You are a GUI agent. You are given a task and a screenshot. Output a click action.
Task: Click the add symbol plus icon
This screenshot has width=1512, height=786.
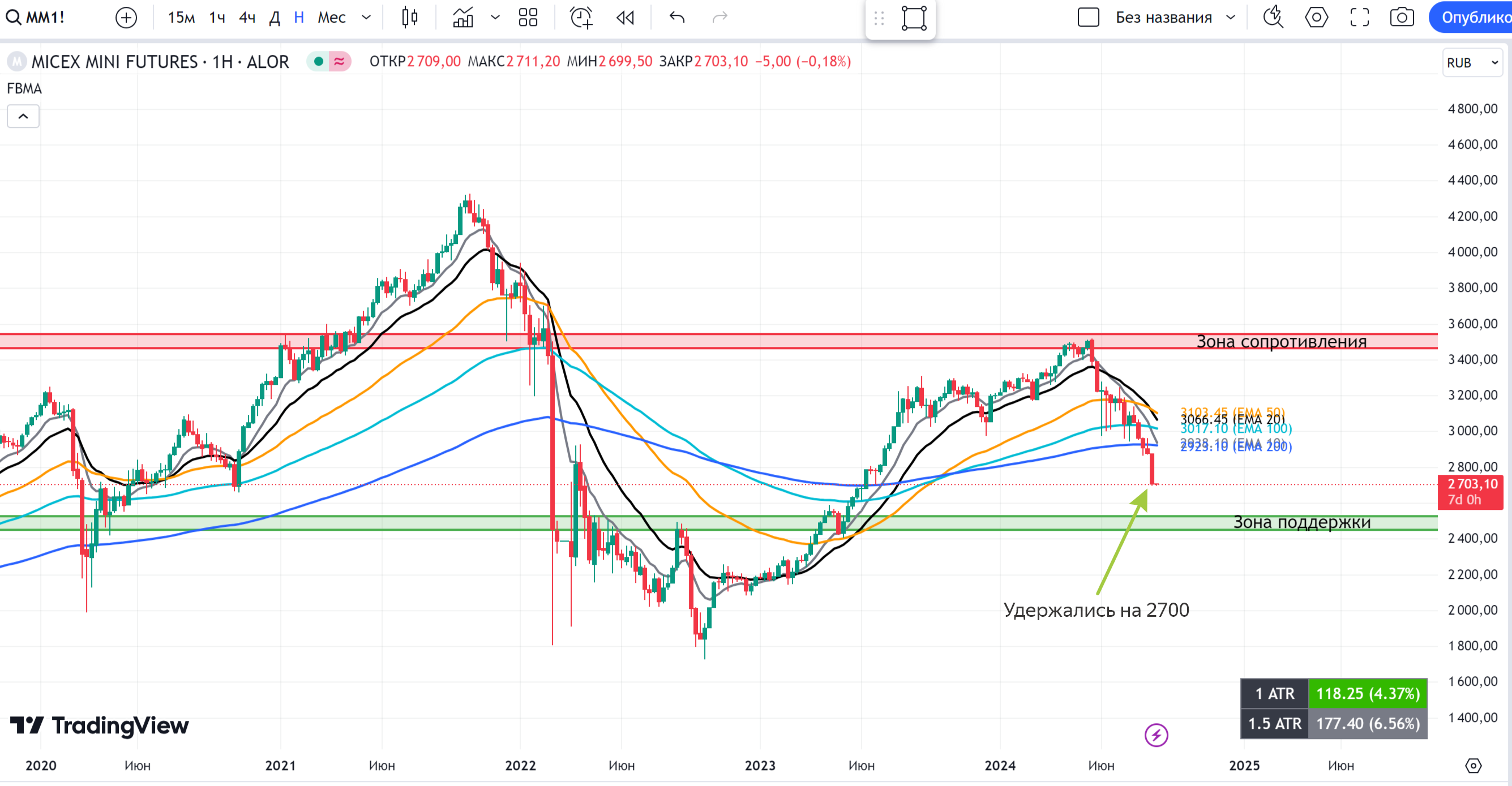[x=126, y=18]
